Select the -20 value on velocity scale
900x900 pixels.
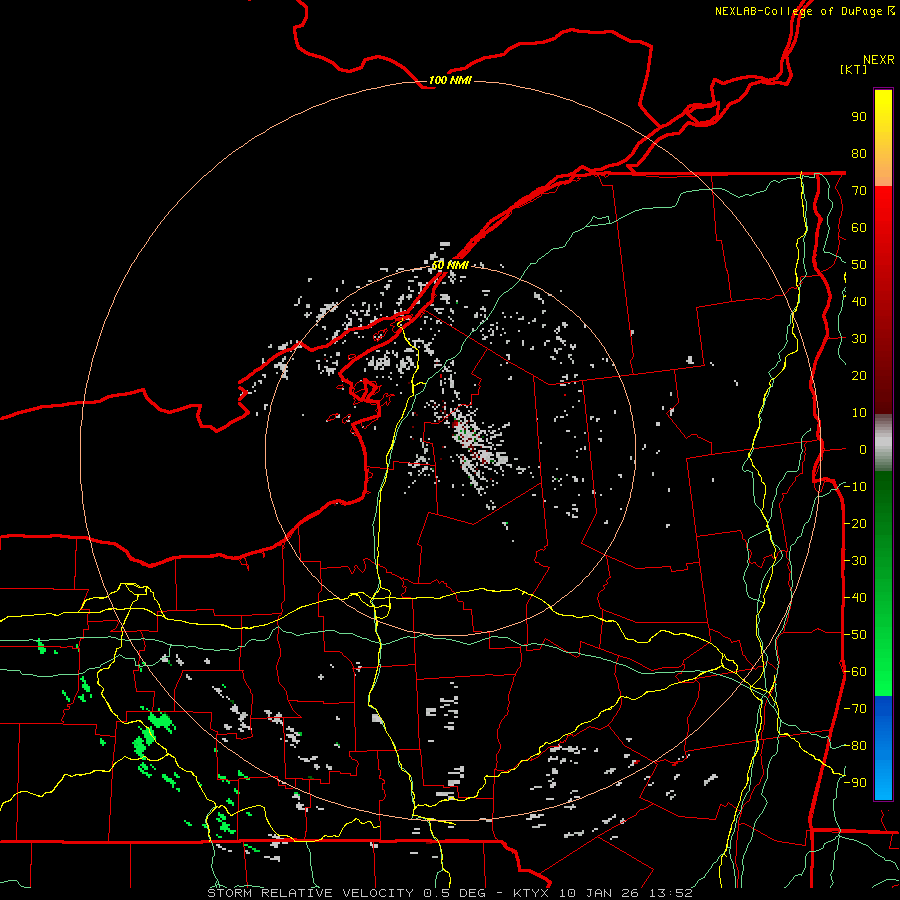pos(855,523)
